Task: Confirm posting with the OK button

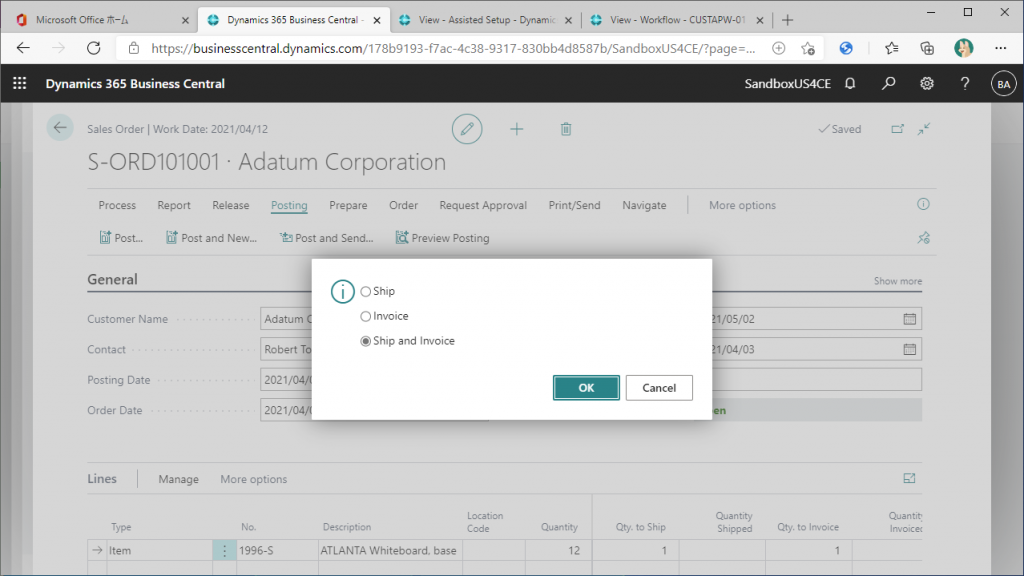Action: click(x=586, y=388)
